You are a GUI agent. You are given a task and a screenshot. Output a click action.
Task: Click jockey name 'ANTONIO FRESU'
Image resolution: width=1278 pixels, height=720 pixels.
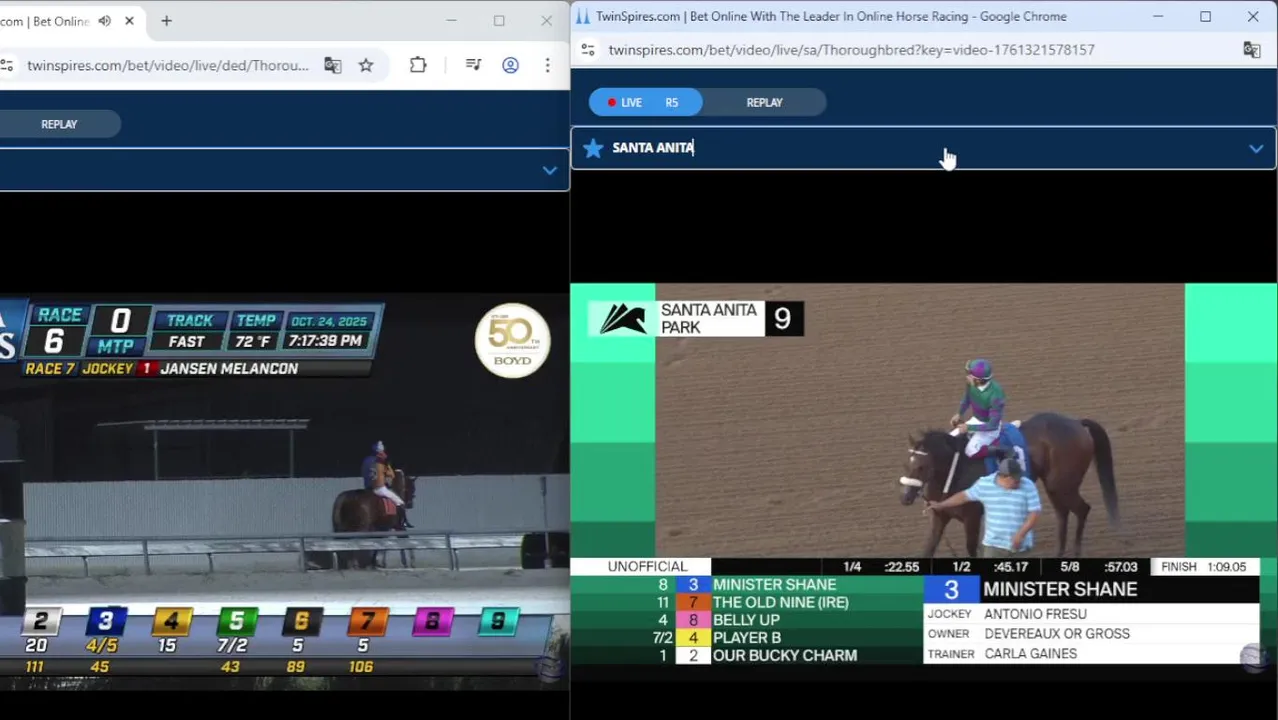tap(1035, 614)
